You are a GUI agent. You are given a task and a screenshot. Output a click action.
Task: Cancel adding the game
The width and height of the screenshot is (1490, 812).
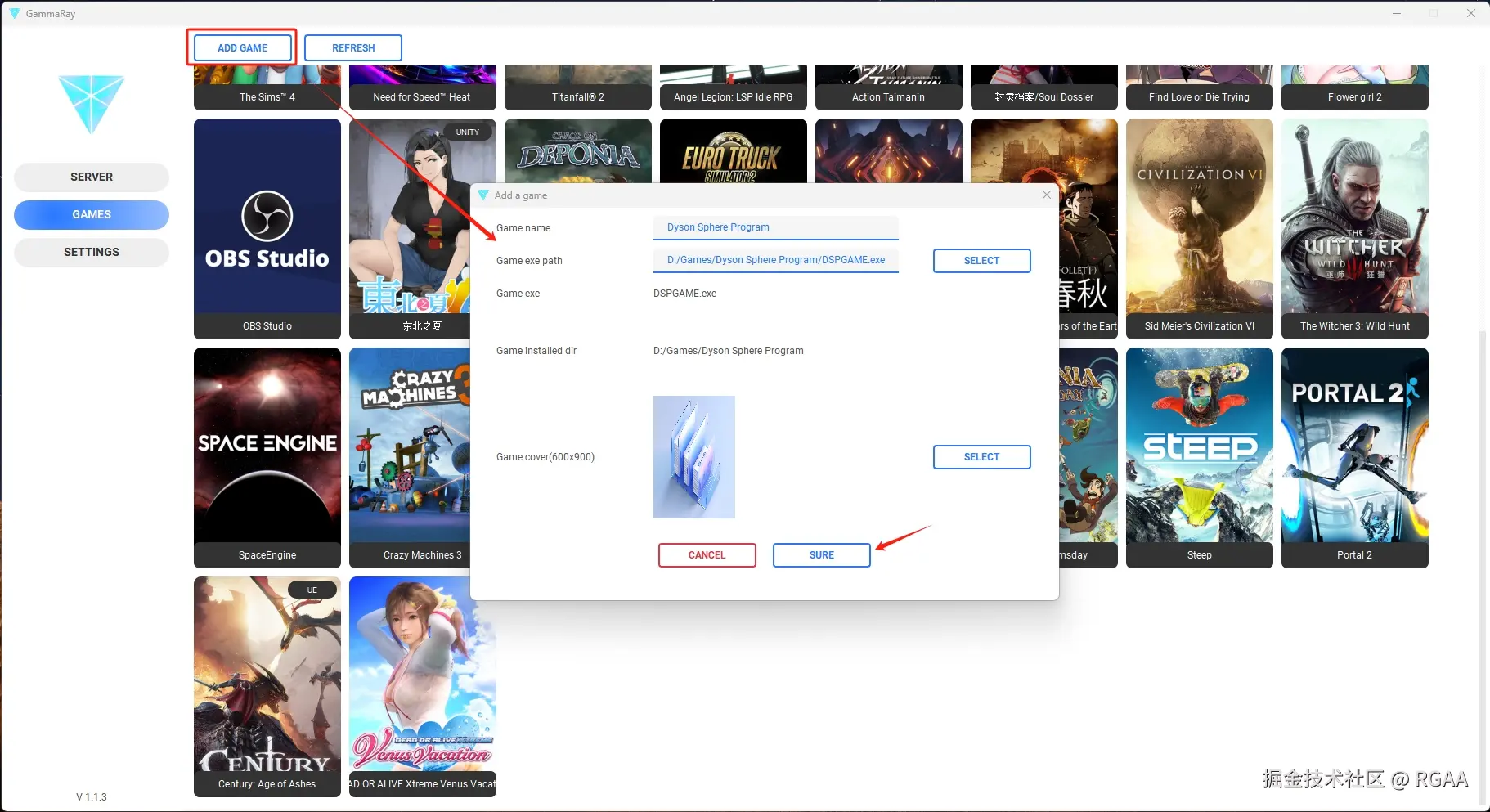(x=707, y=555)
